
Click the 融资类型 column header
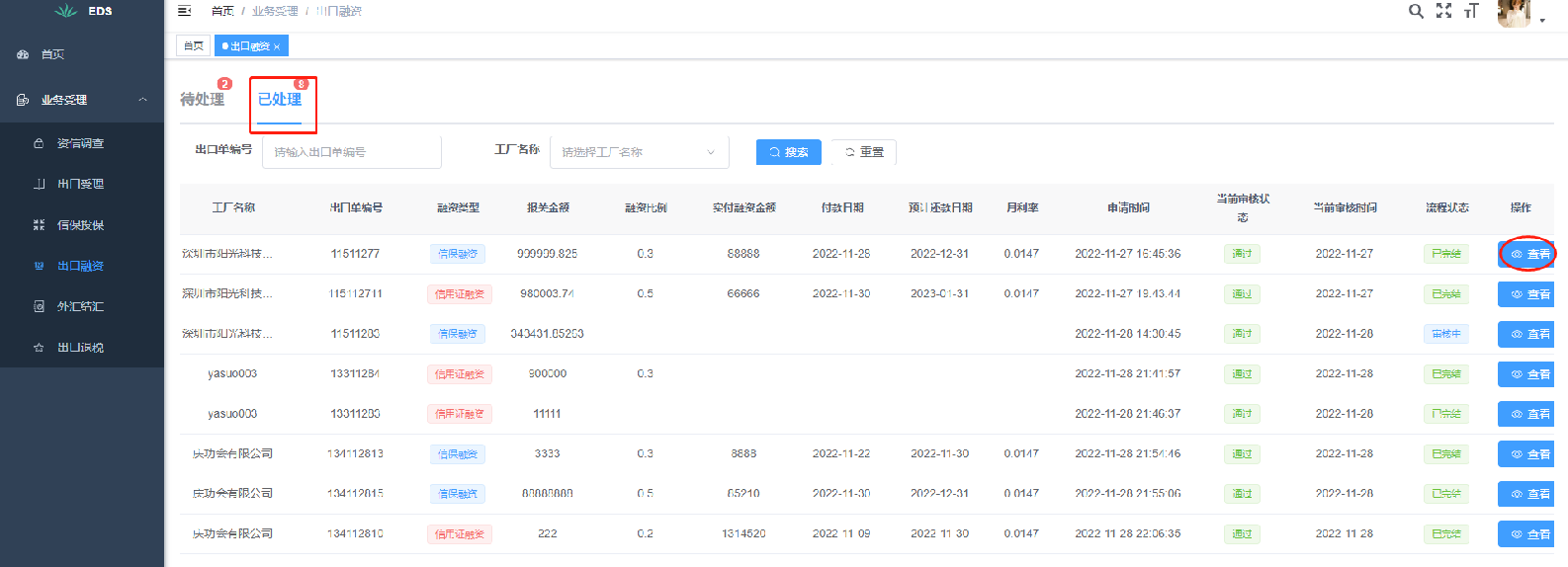458,207
